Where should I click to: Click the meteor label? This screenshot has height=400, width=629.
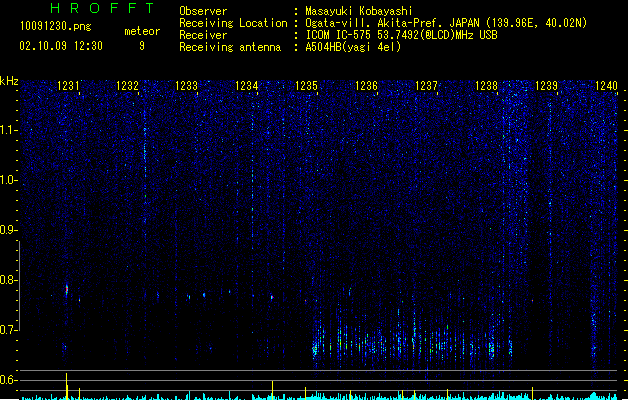[142, 31]
